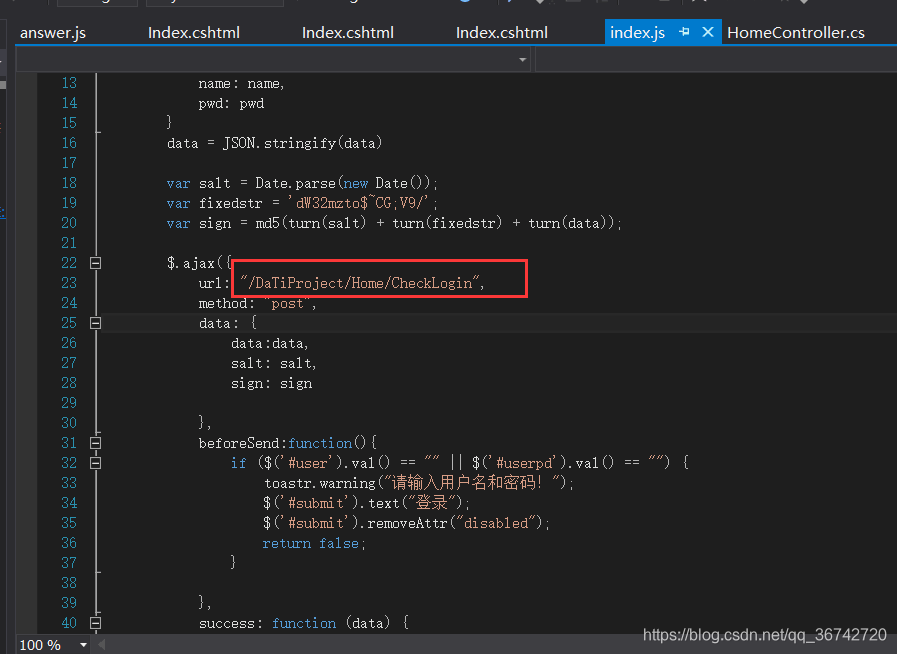Click the text "JSON.stringify(data)" on line 16
This screenshot has width=897, height=654.
303,143
